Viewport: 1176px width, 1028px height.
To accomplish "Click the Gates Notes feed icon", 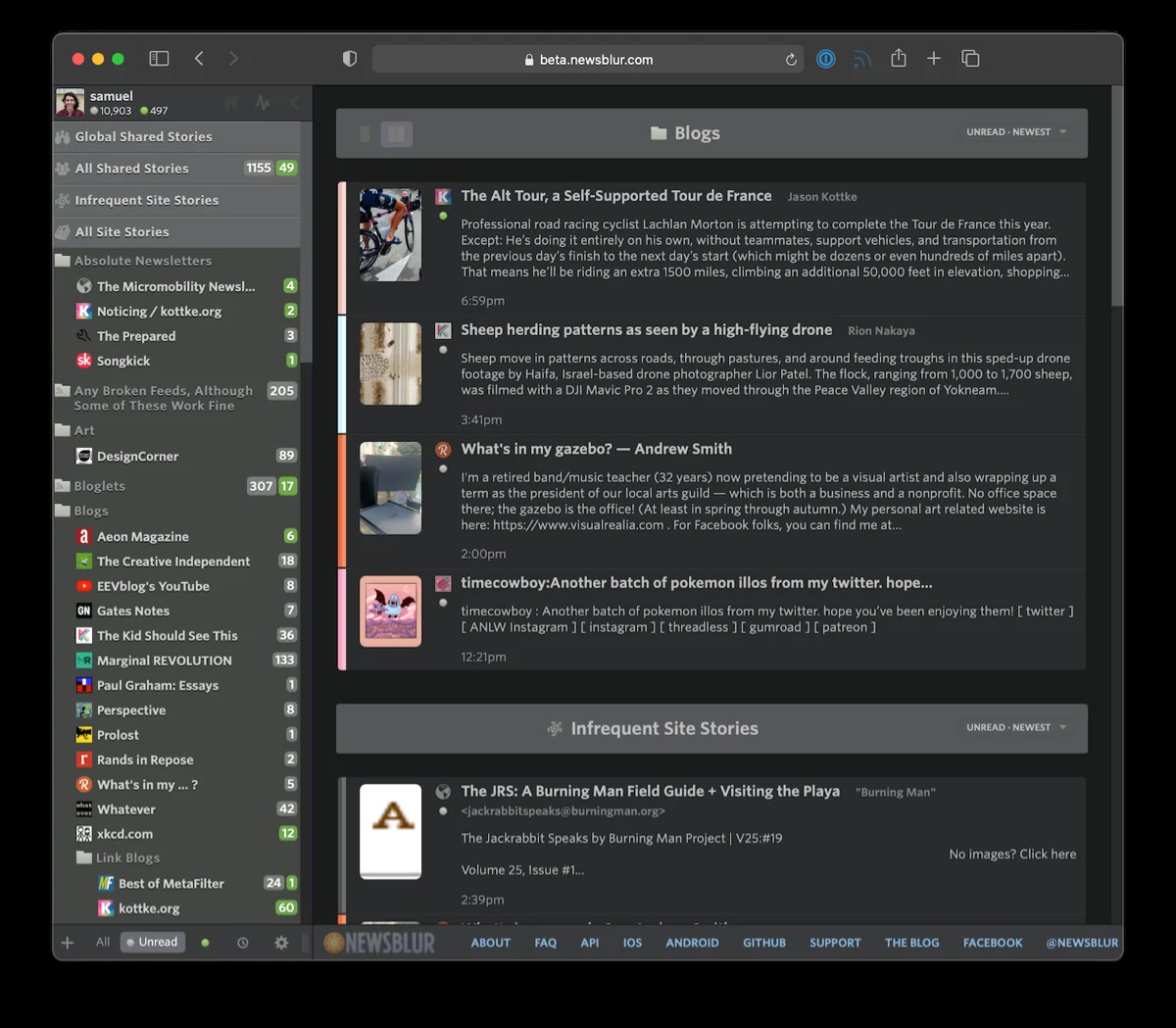I will [84, 611].
